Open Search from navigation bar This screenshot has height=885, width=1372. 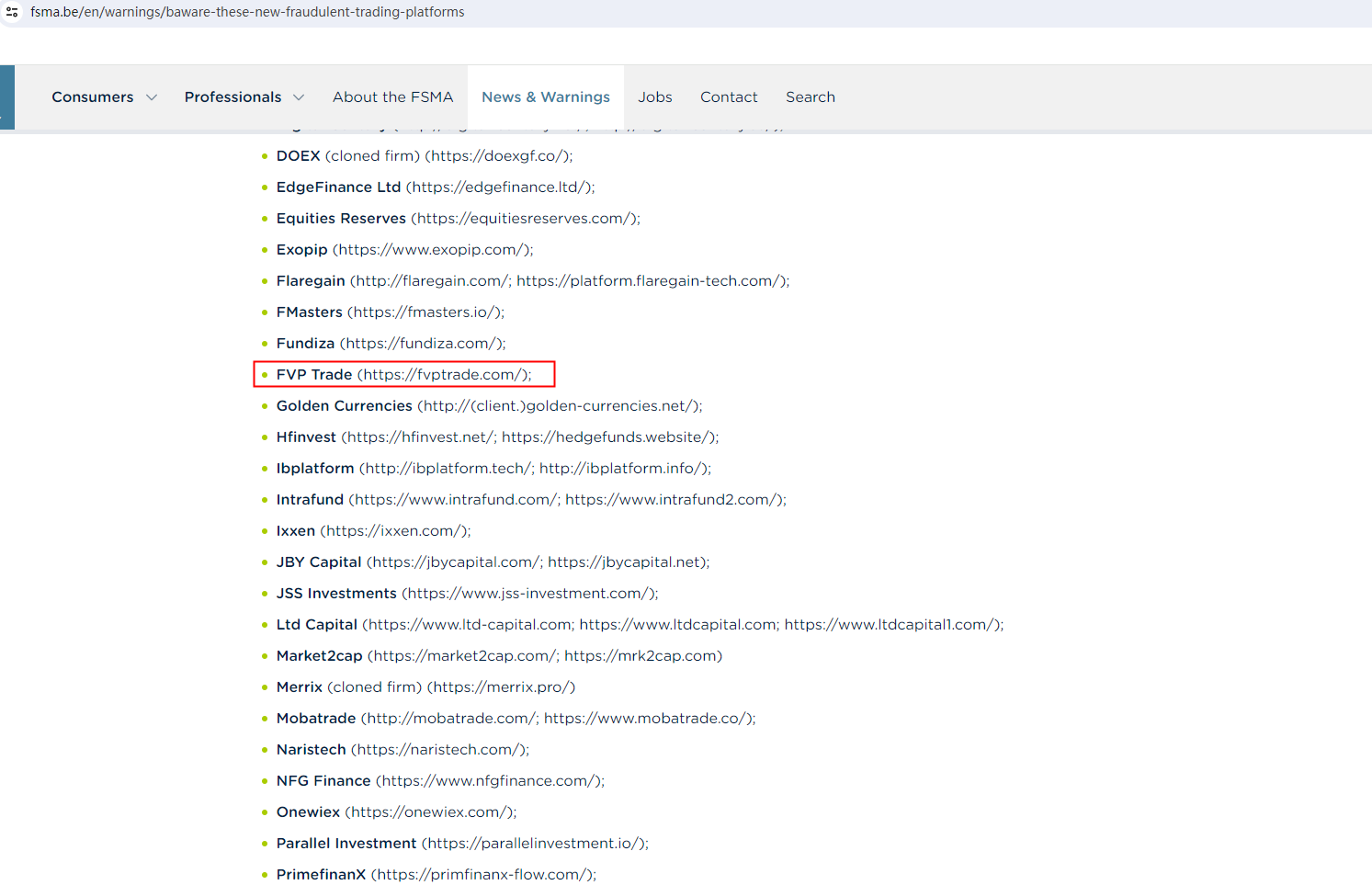810,97
